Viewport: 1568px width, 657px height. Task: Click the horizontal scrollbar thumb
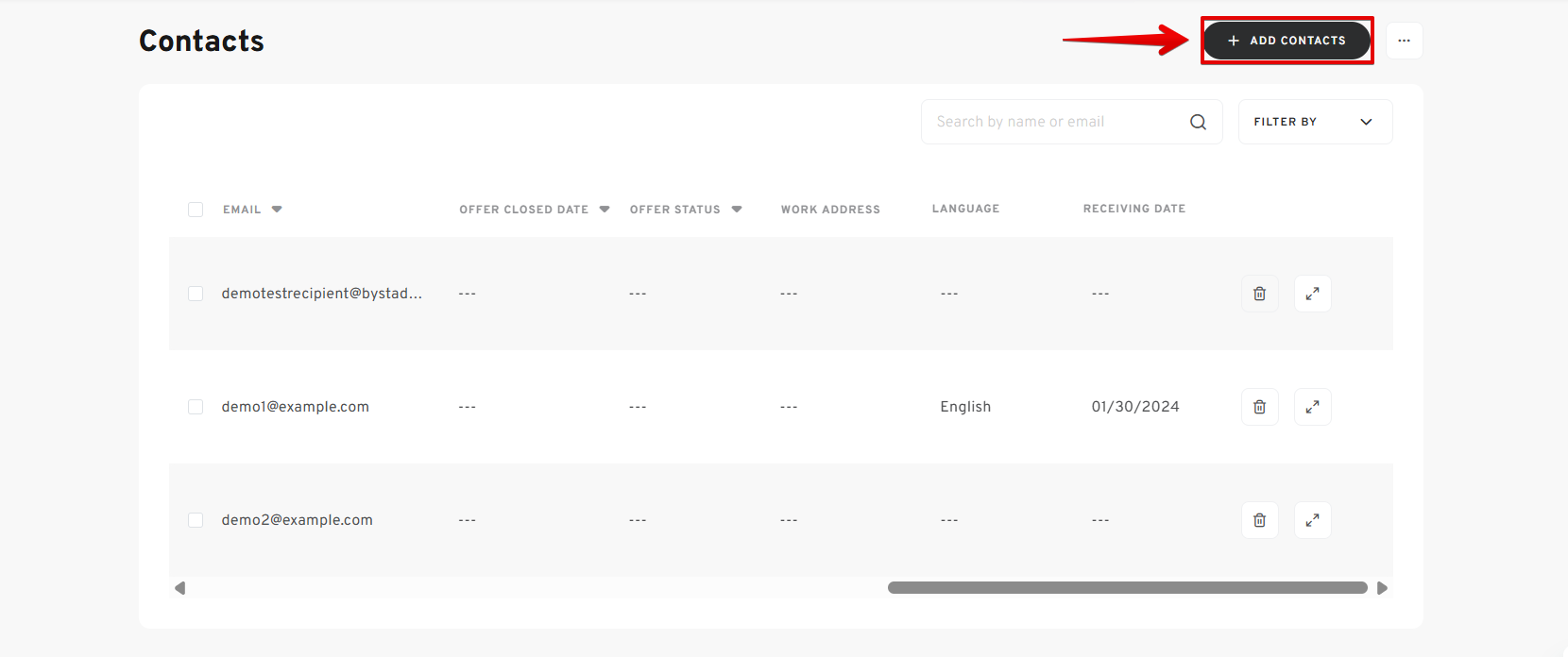(1127, 588)
